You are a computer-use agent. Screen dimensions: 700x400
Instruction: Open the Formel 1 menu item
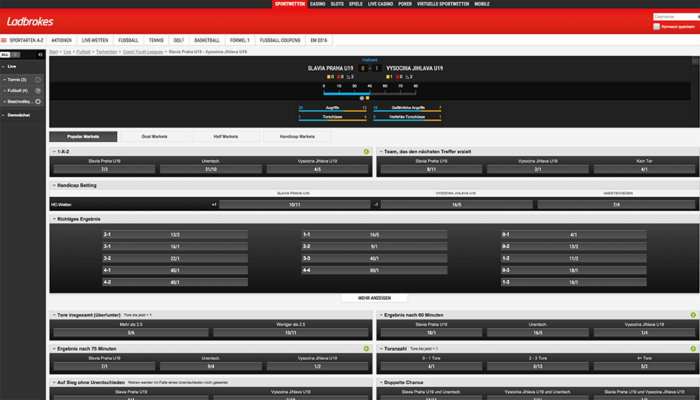pos(240,40)
